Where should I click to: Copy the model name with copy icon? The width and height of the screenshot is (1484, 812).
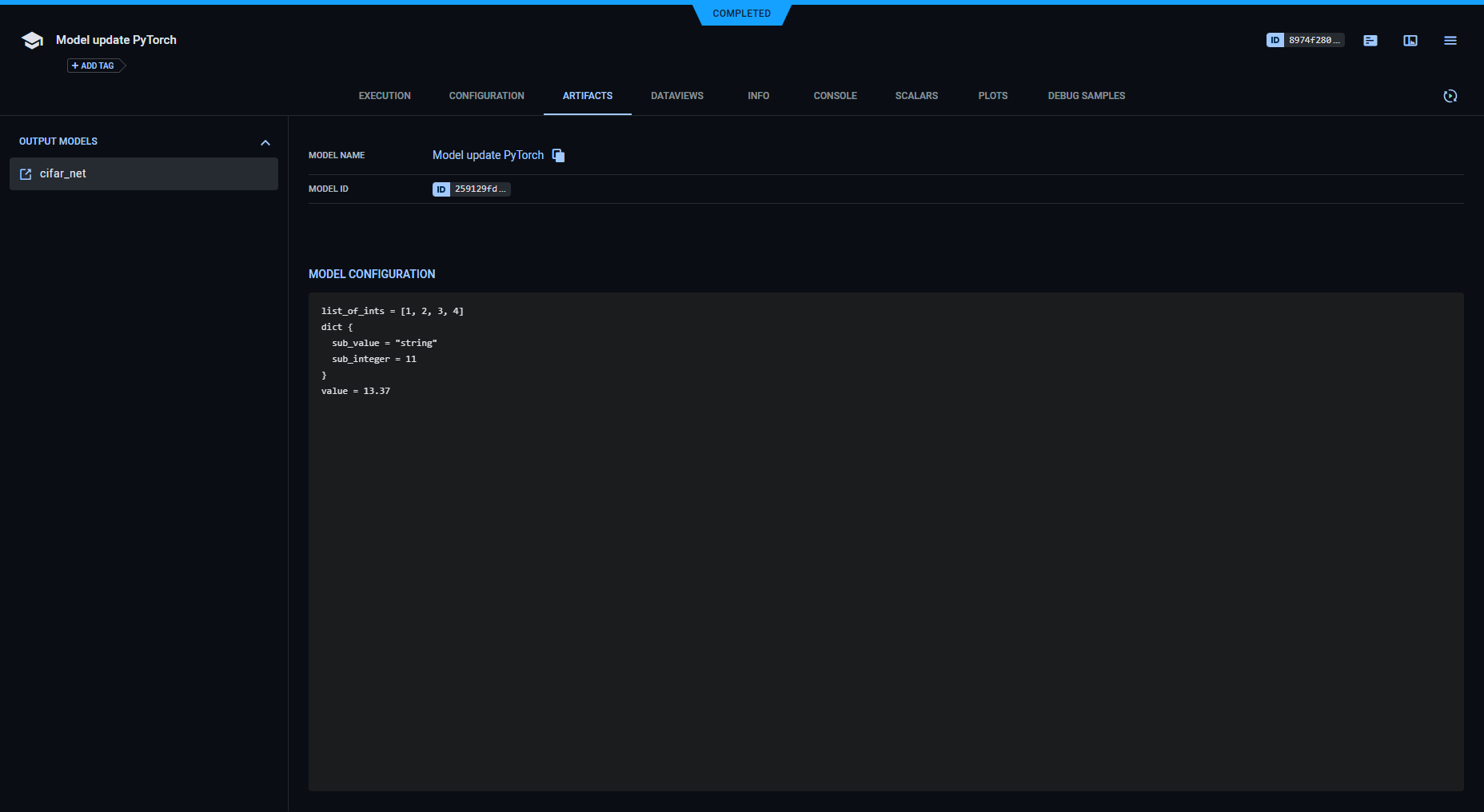[558, 156]
